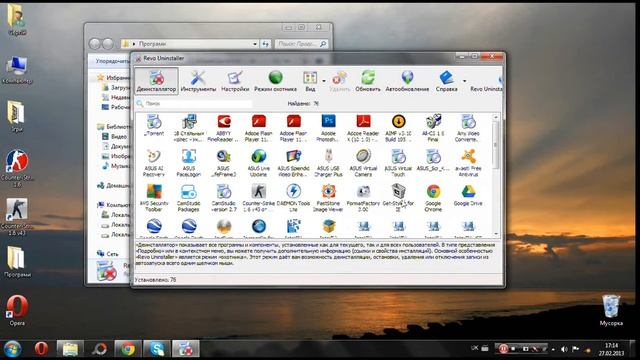
Task: Click the Organize (Упорядочить) button in Explorer
Action: pos(112,61)
